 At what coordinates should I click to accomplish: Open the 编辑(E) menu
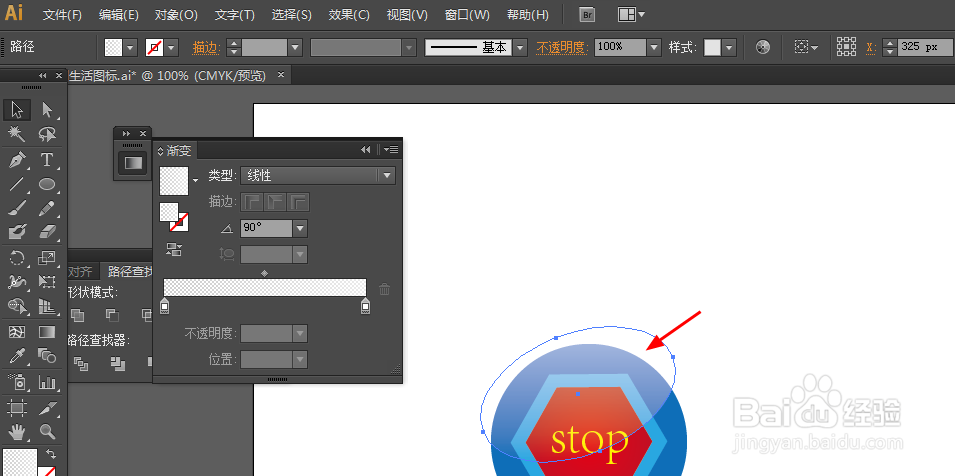(118, 15)
